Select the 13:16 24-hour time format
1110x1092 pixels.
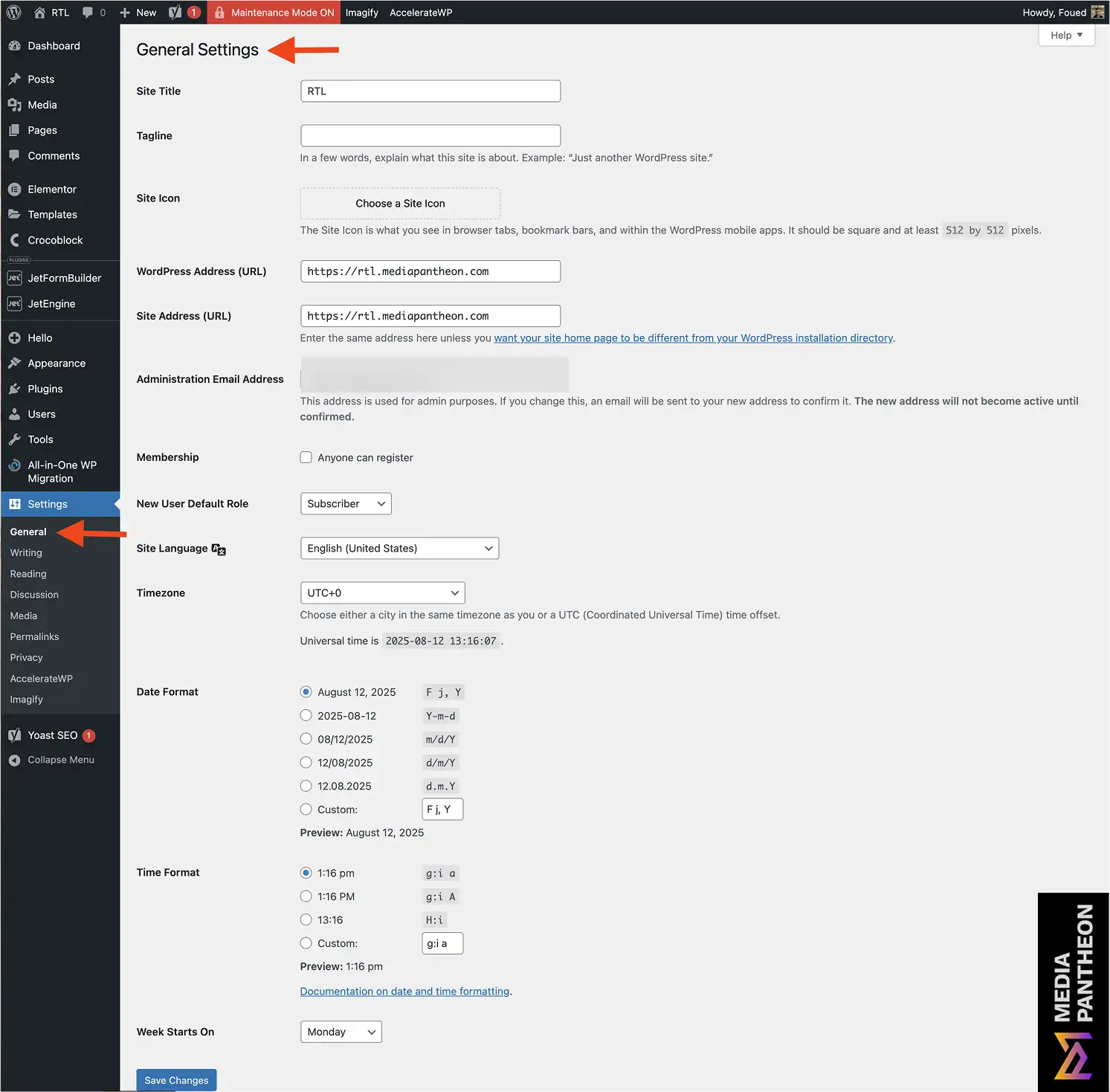point(306,920)
